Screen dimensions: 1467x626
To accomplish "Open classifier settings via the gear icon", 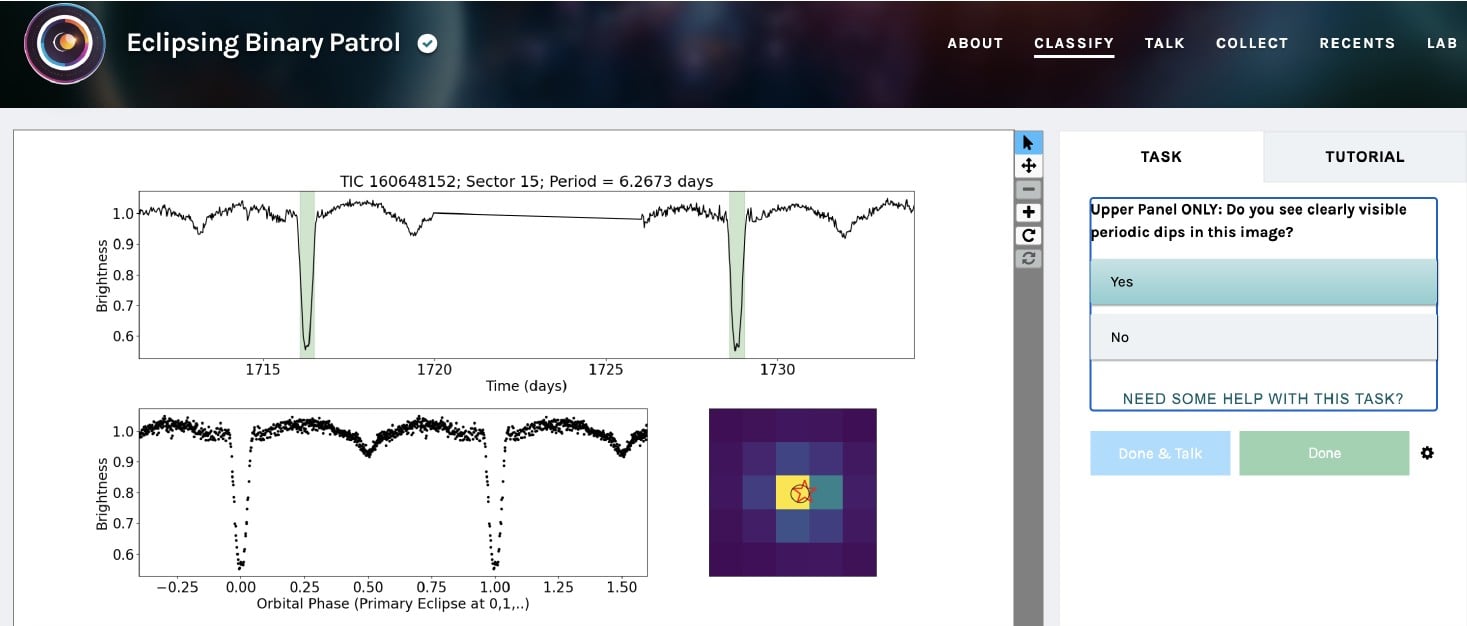I will click(1427, 452).
